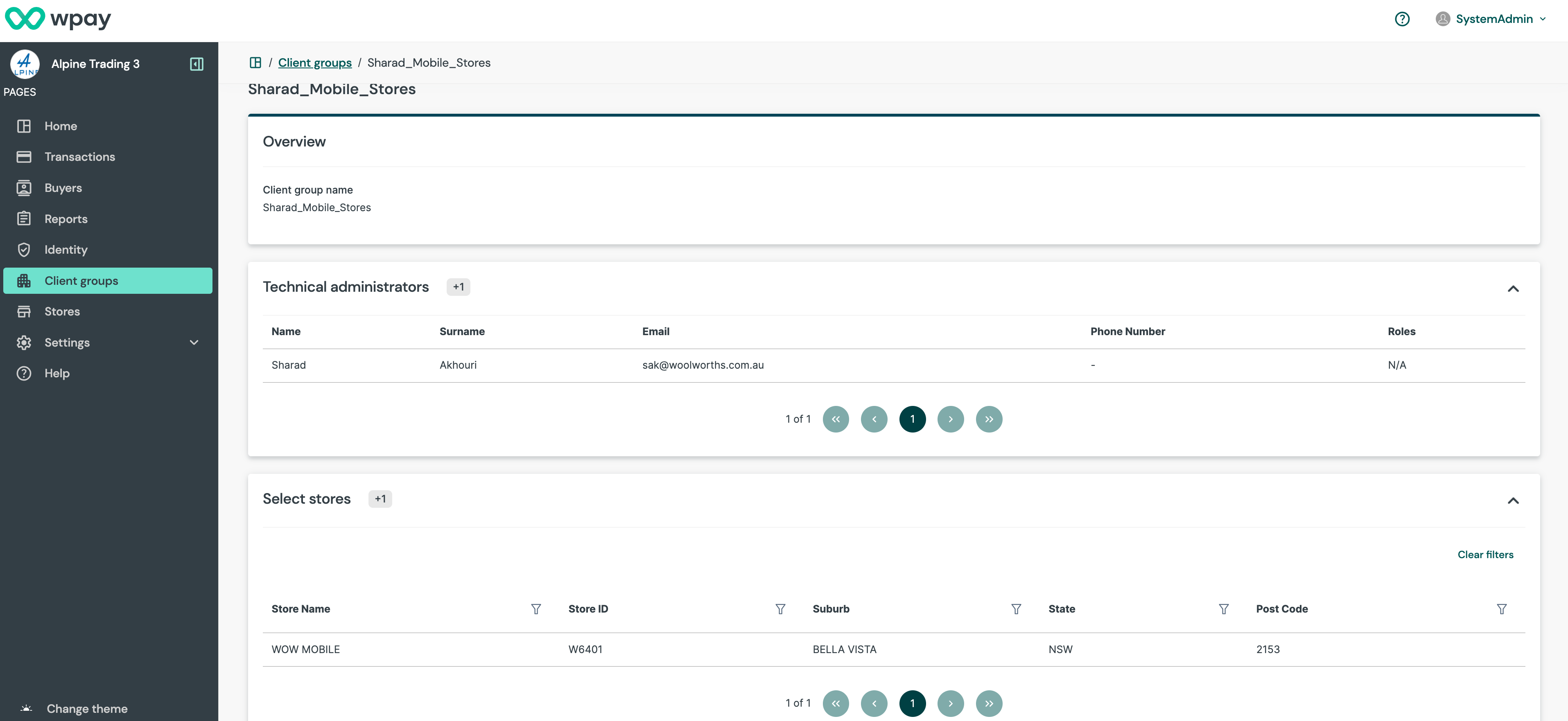Click Clear filters in Select stores
The height and width of the screenshot is (721, 1568).
point(1486,554)
